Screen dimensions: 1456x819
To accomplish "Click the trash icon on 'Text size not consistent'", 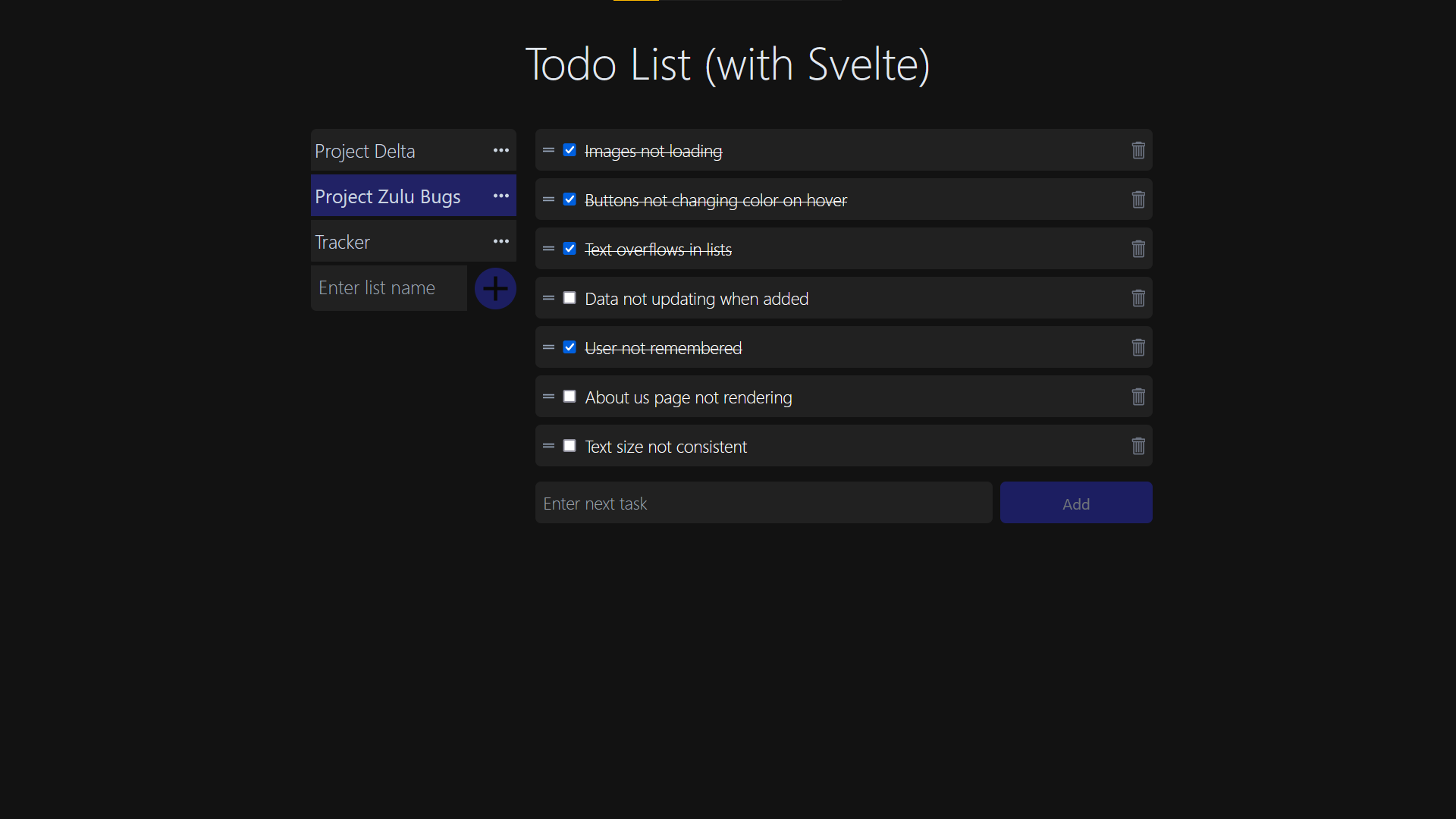I will click(1138, 446).
